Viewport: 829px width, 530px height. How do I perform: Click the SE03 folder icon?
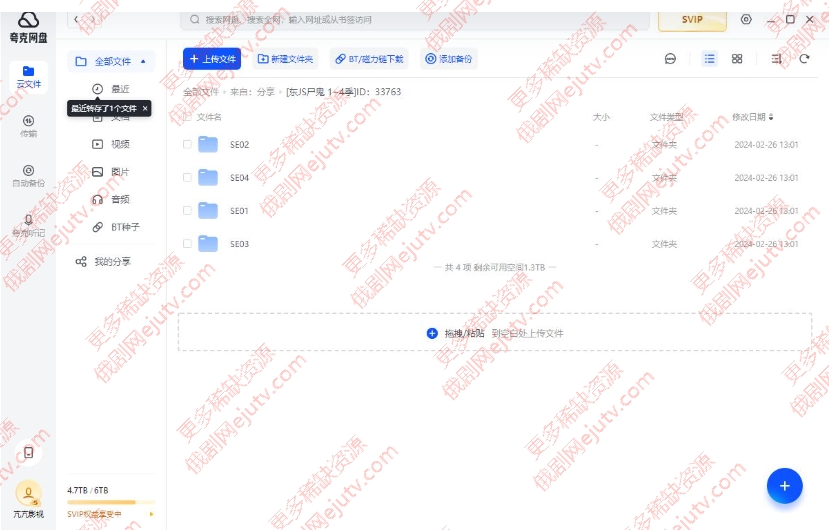coord(208,244)
